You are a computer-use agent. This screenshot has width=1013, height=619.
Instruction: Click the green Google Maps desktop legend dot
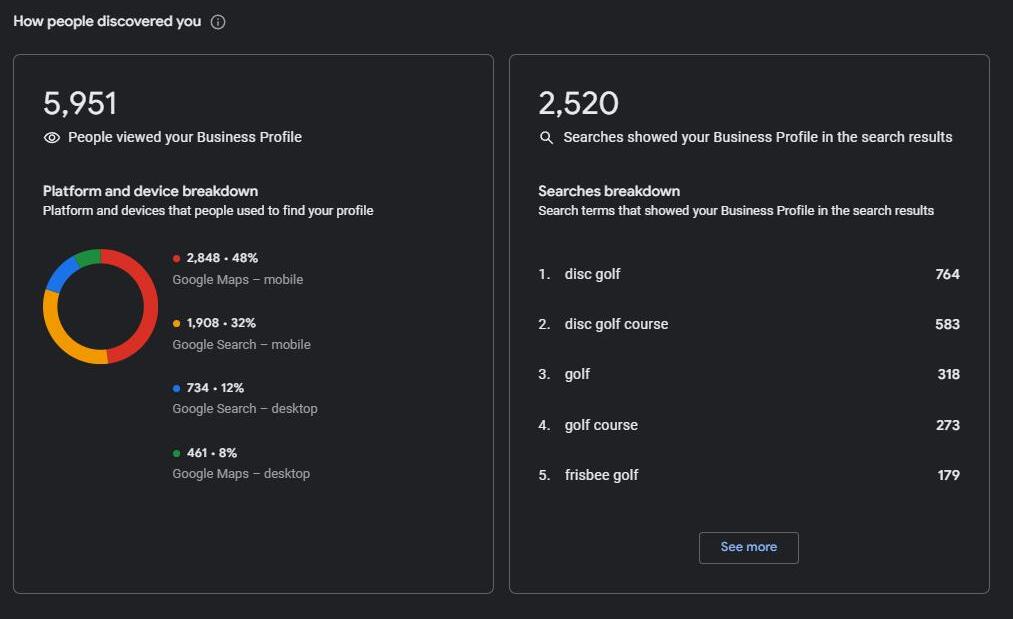pyautogui.click(x=177, y=453)
